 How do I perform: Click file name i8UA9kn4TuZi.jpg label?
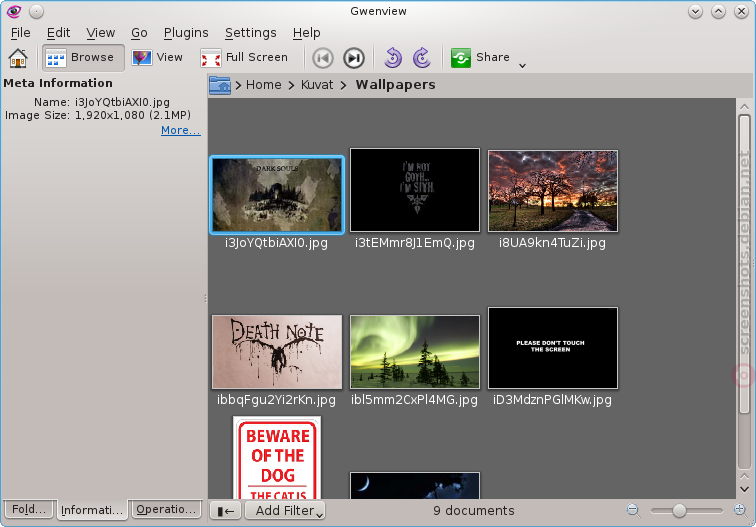coord(552,243)
